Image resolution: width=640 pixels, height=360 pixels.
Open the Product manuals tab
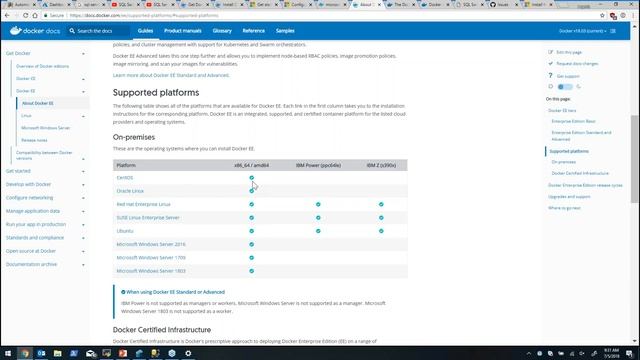click(182, 31)
